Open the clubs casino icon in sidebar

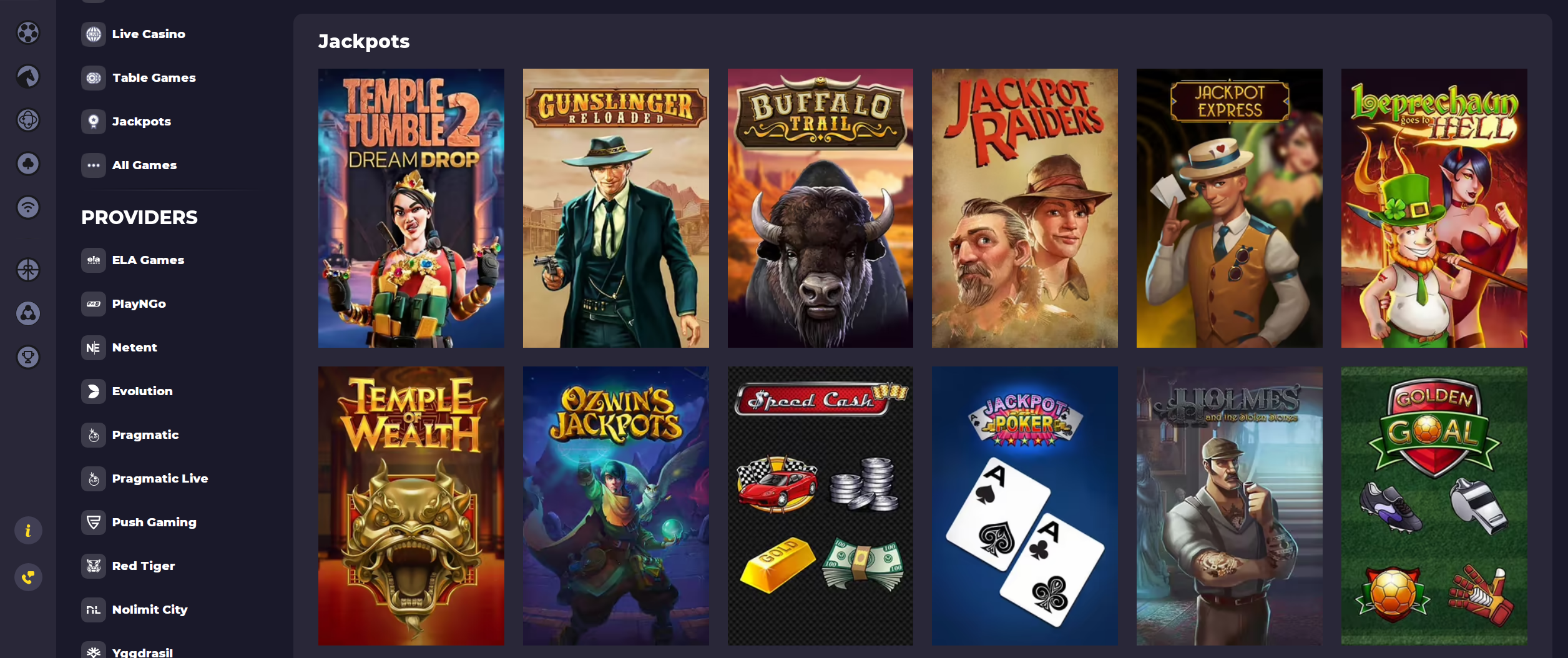(x=28, y=164)
